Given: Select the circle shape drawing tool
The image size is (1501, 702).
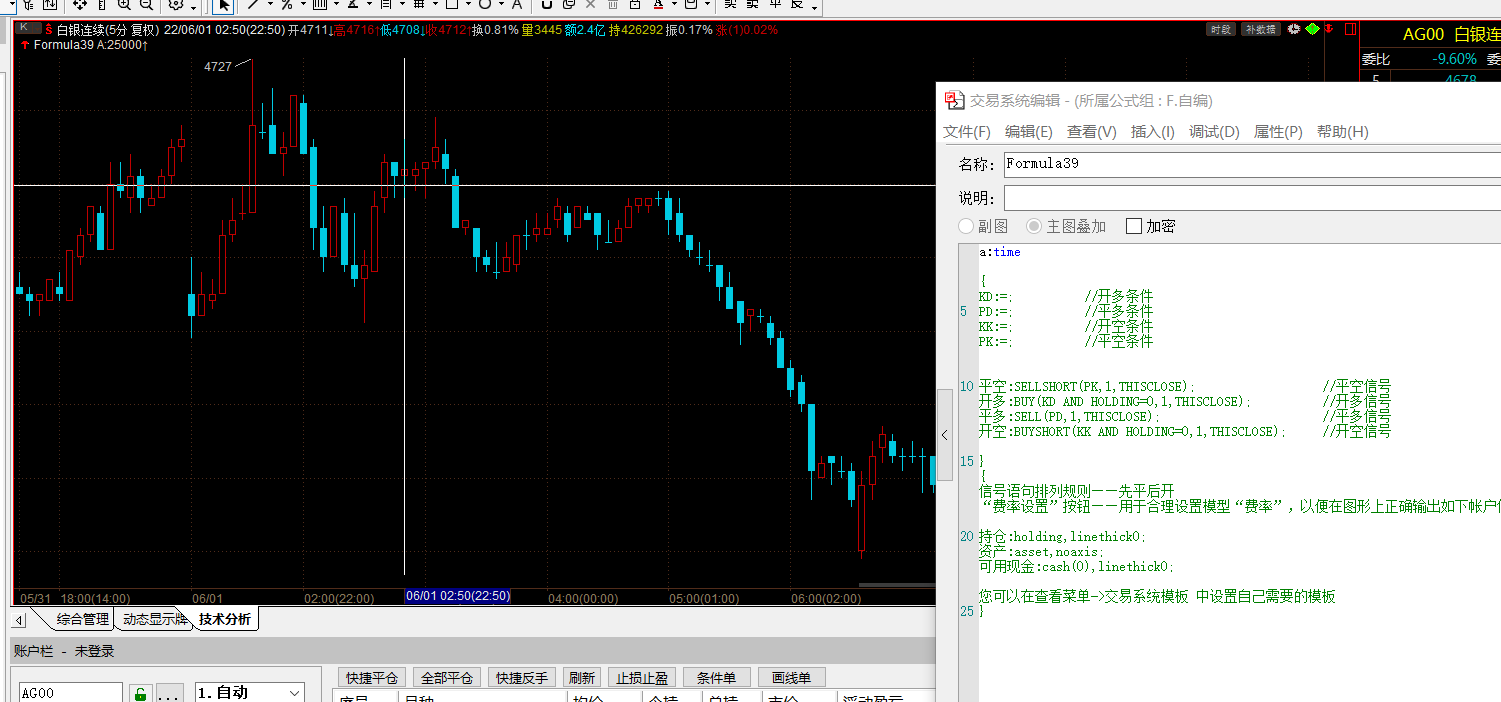Looking at the screenshot, I should [485, 4].
